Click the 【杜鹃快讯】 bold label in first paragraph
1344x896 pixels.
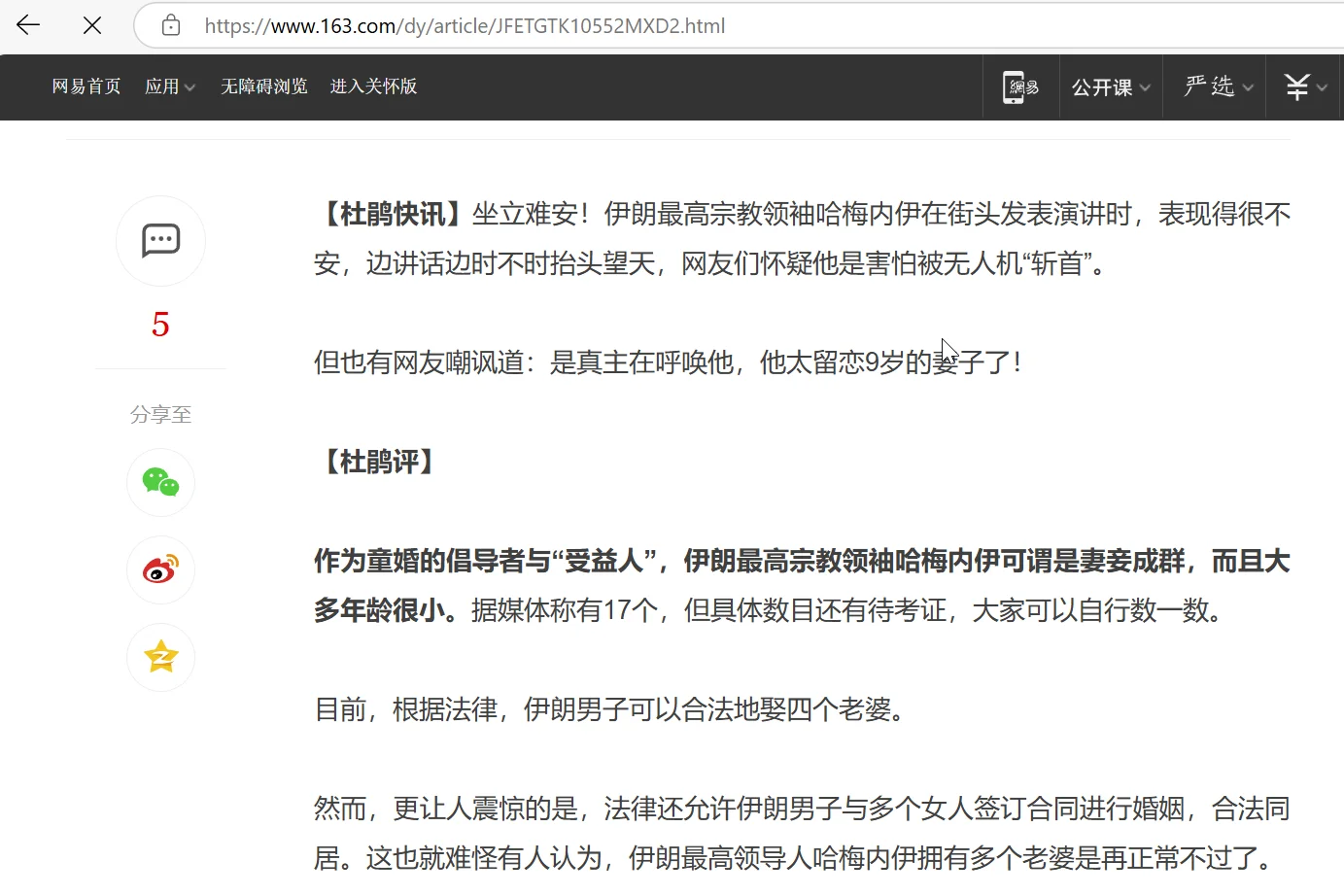pyautogui.click(x=393, y=214)
